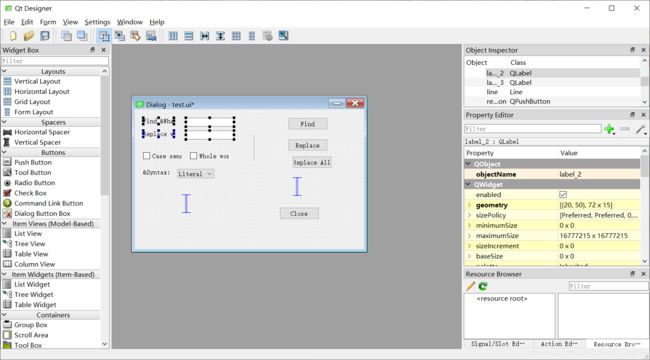Click Edit Resources pencil icon
This screenshot has height=360, width=650.
[471, 286]
